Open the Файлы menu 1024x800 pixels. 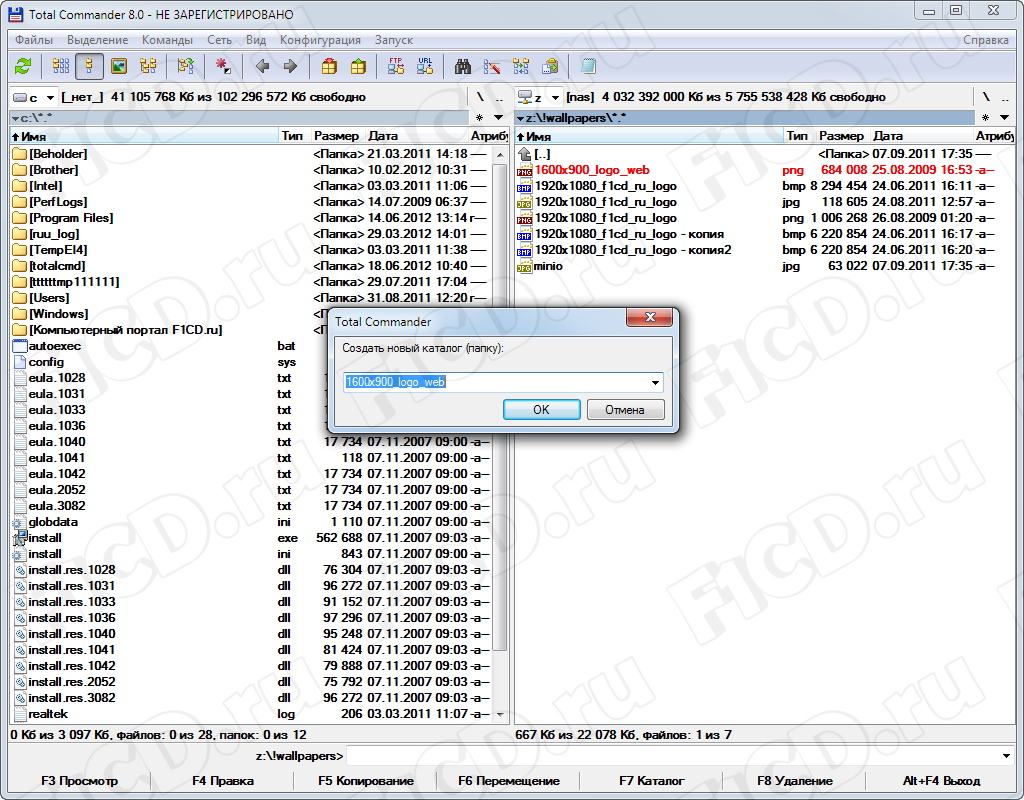[x=34, y=40]
